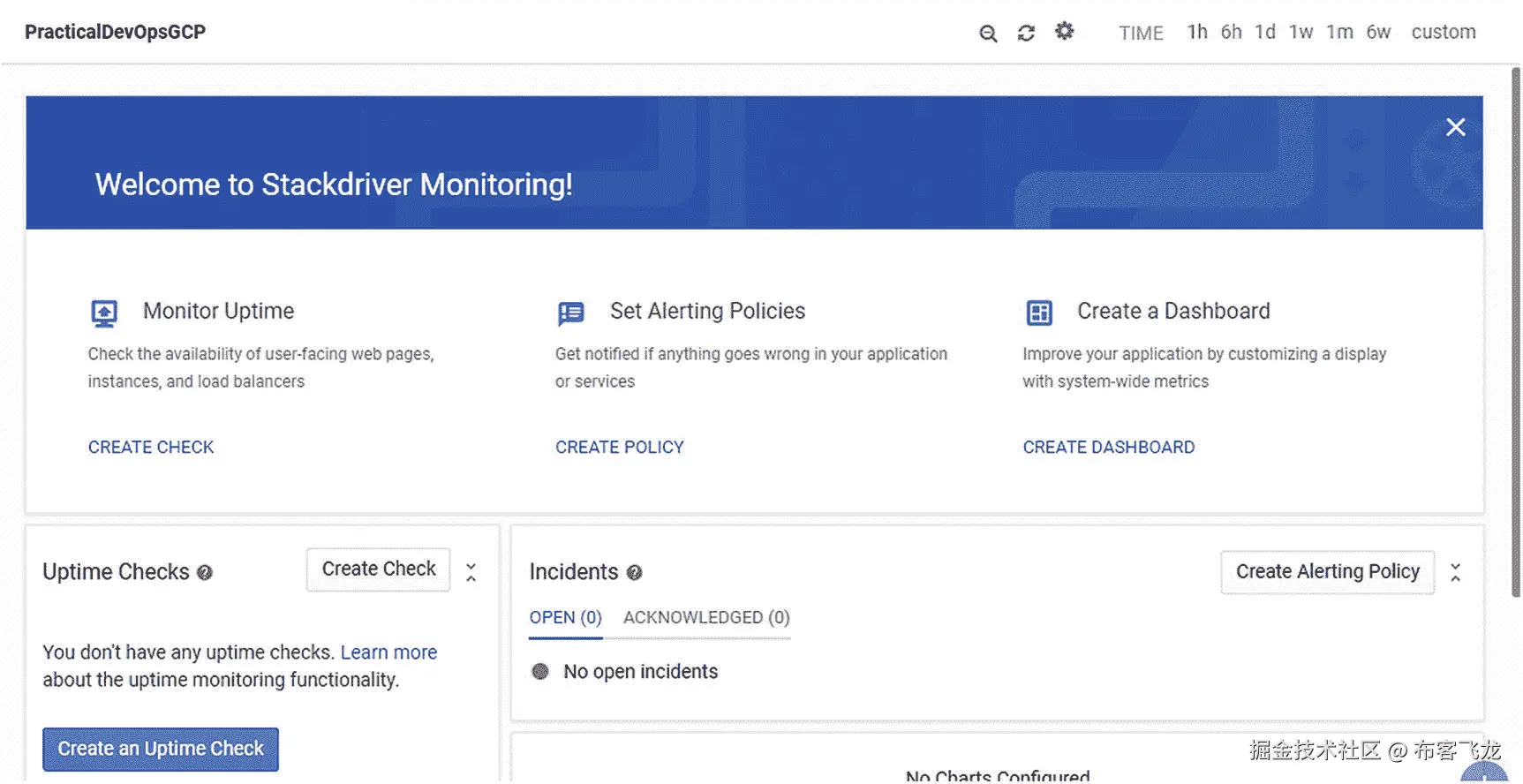Click the CREATE POLICY link
The height and width of the screenshot is (784, 1523).
click(620, 448)
